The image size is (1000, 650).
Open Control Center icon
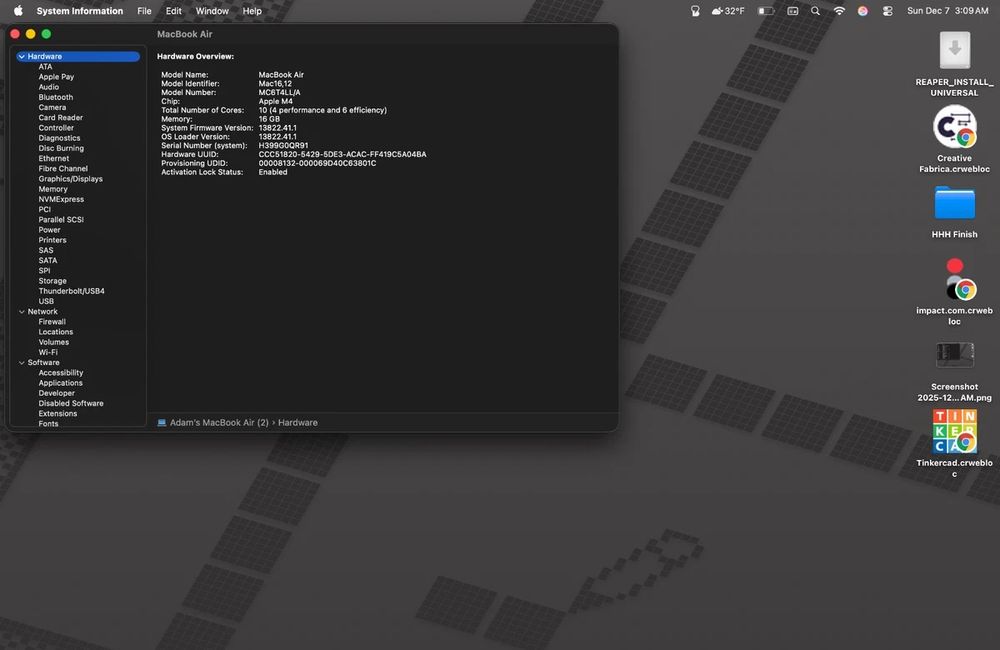pyautogui.click(x=887, y=11)
